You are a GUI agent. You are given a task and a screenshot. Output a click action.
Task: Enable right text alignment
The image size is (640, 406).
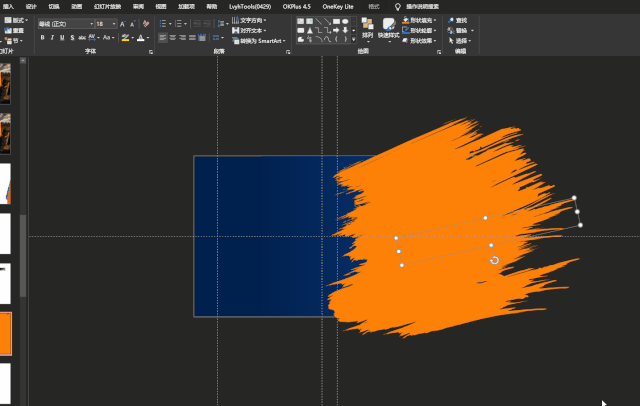coord(182,38)
